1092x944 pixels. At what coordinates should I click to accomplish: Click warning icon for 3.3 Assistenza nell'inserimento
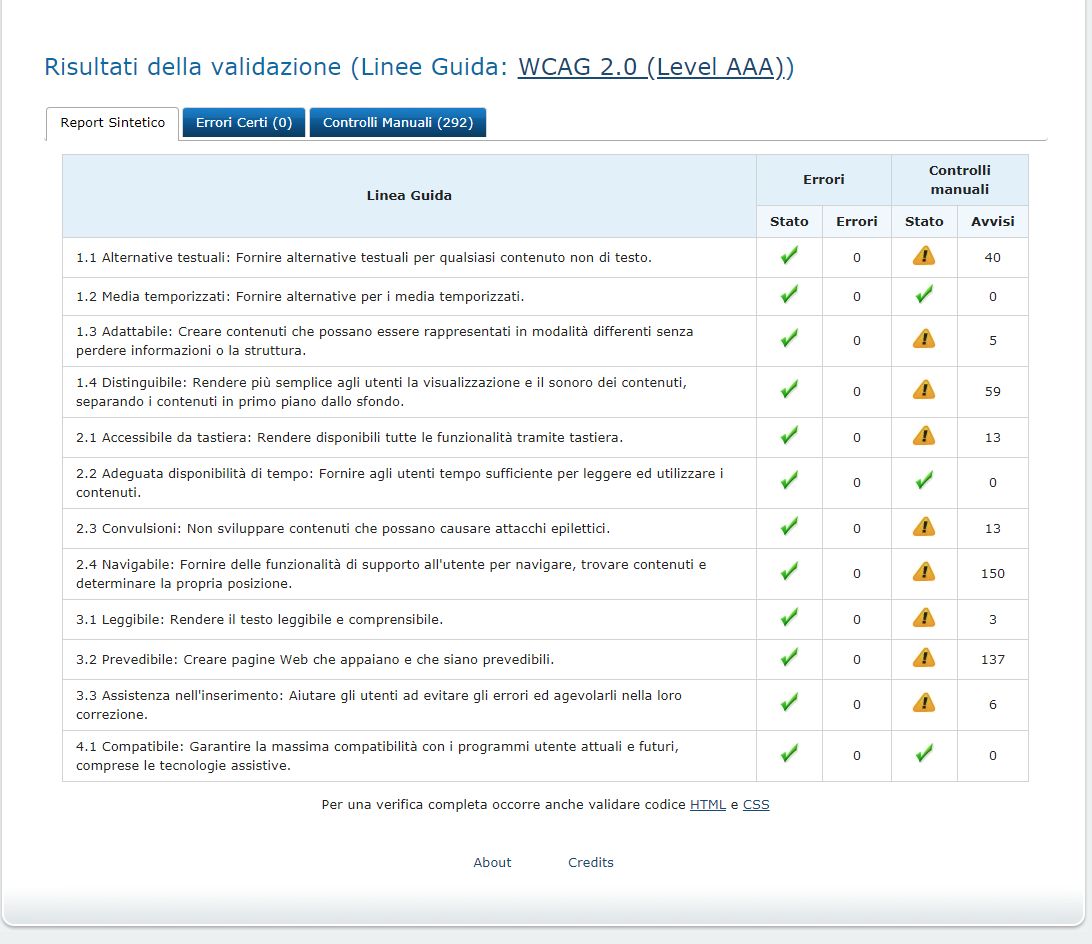924,704
